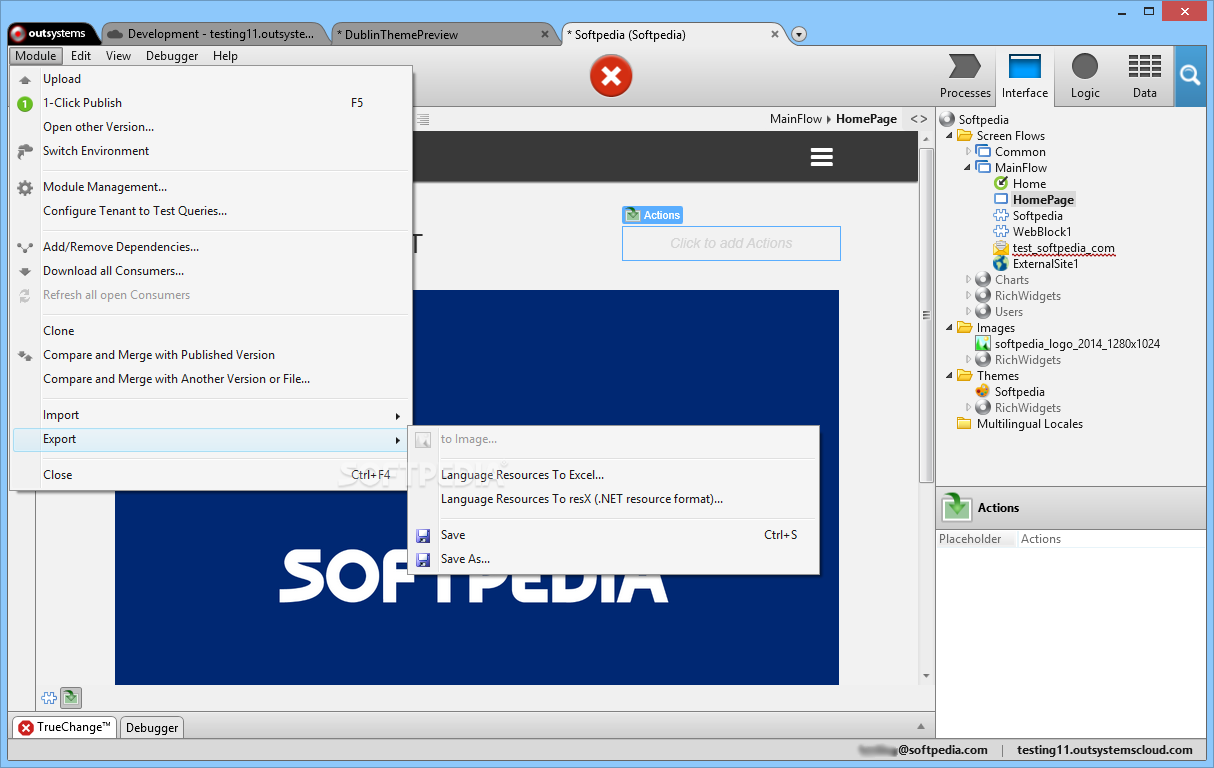Screen dimensions: 1214x768
Task: Click the large Actions icon in properties pane
Action: point(957,508)
